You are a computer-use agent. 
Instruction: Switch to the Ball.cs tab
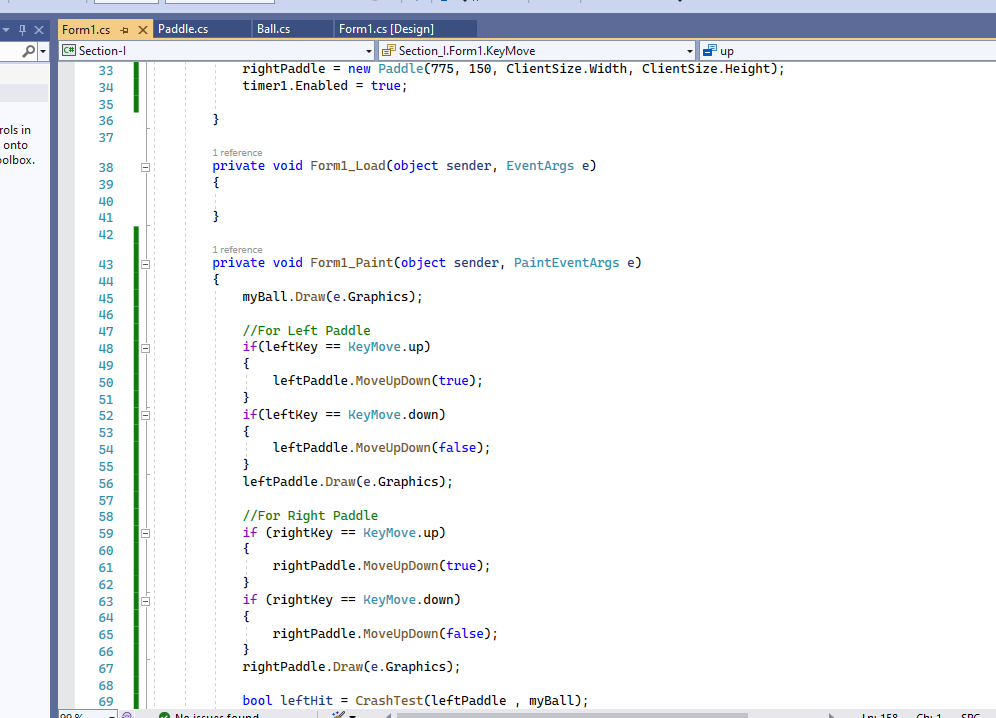pyautogui.click(x=273, y=29)
